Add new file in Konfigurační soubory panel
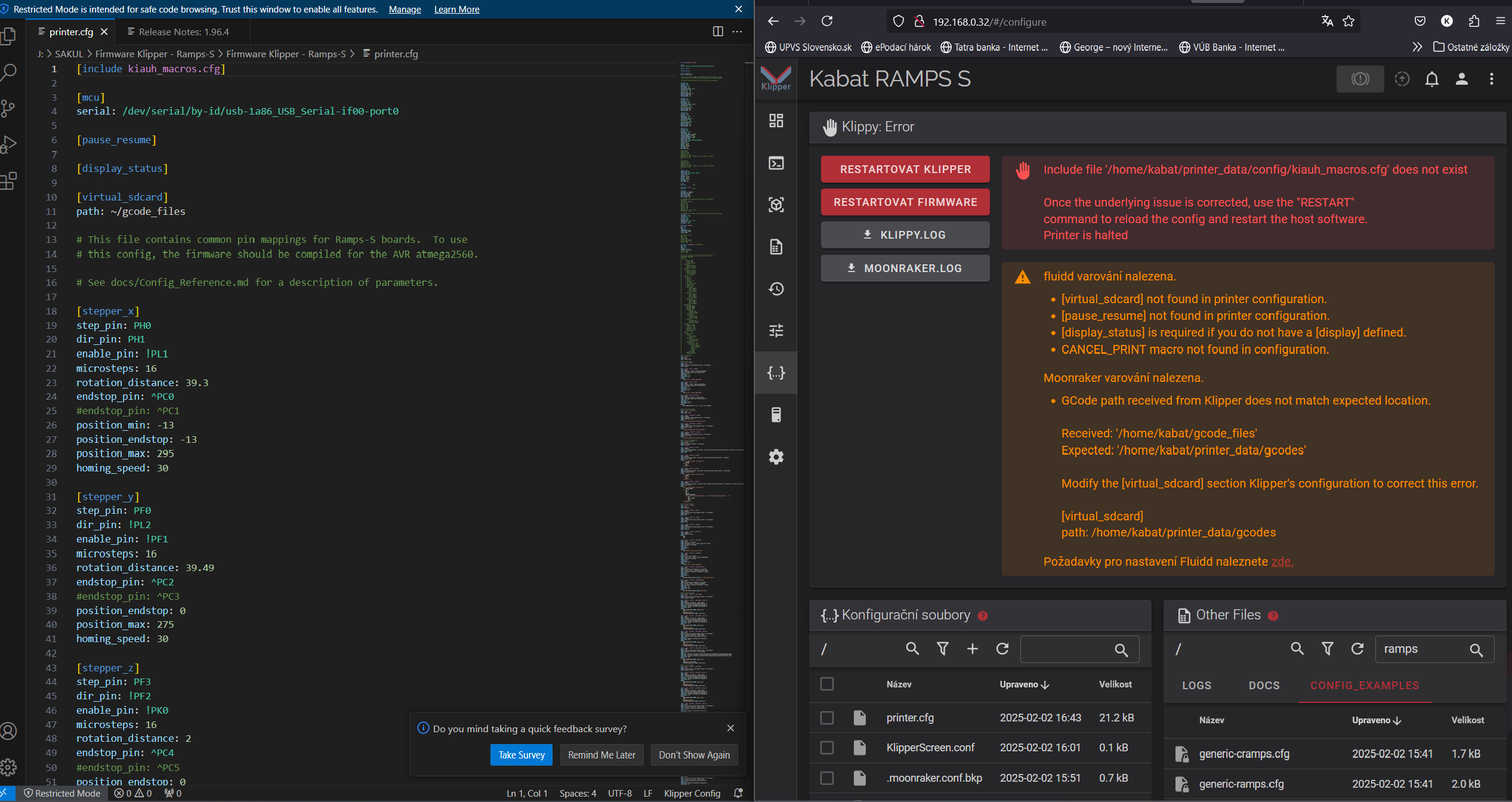The height and width of the screenshot is (802, 1512). [972, 649]
